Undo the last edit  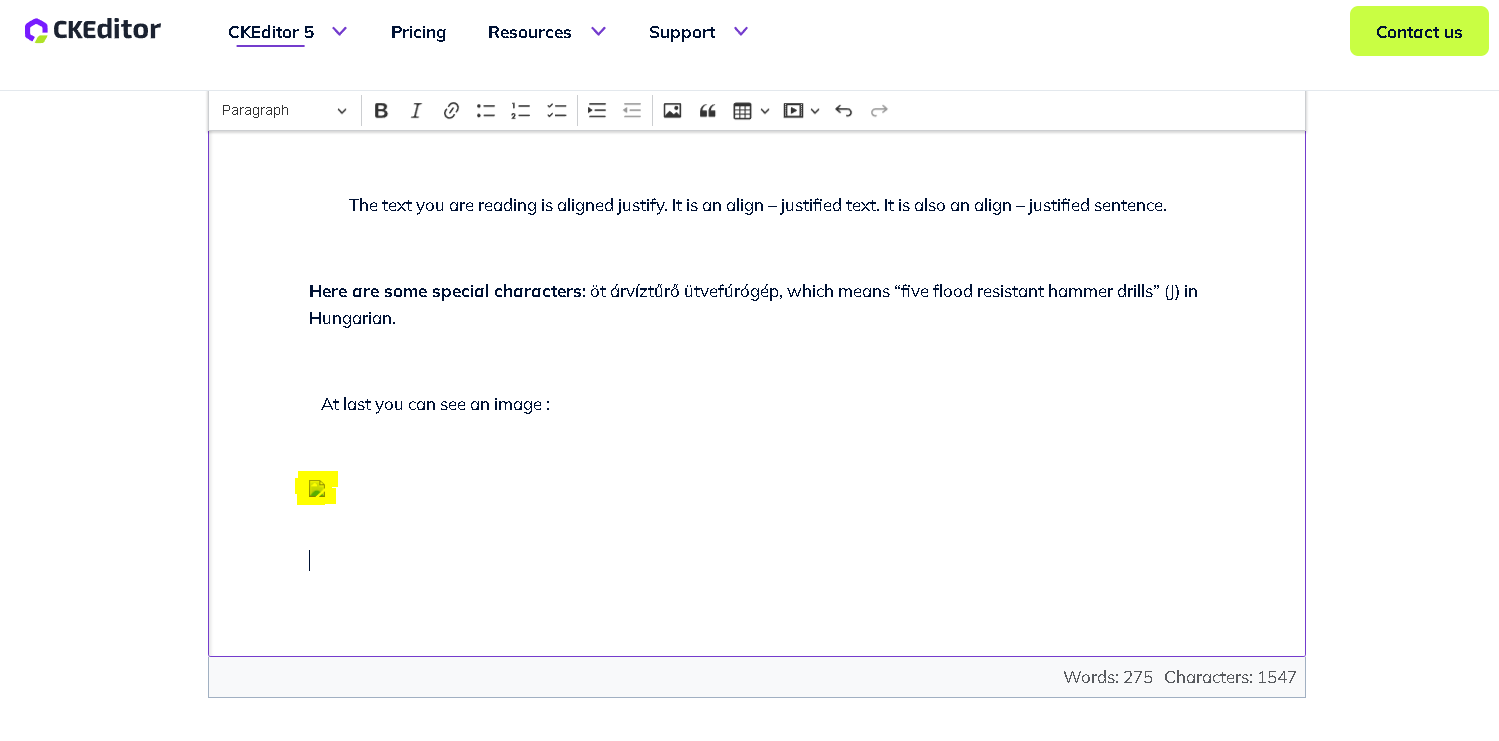(843, 110)
